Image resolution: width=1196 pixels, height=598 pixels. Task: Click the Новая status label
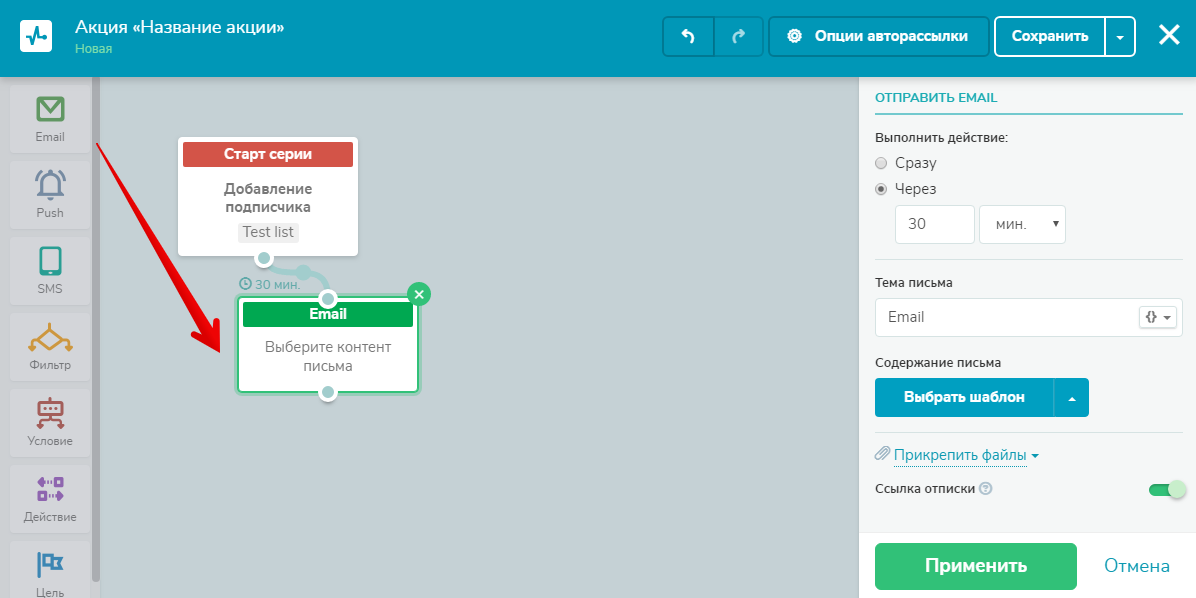click(93, 49)
